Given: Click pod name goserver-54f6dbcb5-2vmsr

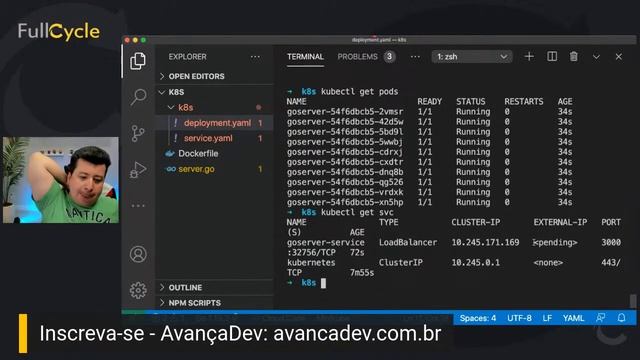Looking at the screenshot, I should pyautogui.click(x=345, y=111).
